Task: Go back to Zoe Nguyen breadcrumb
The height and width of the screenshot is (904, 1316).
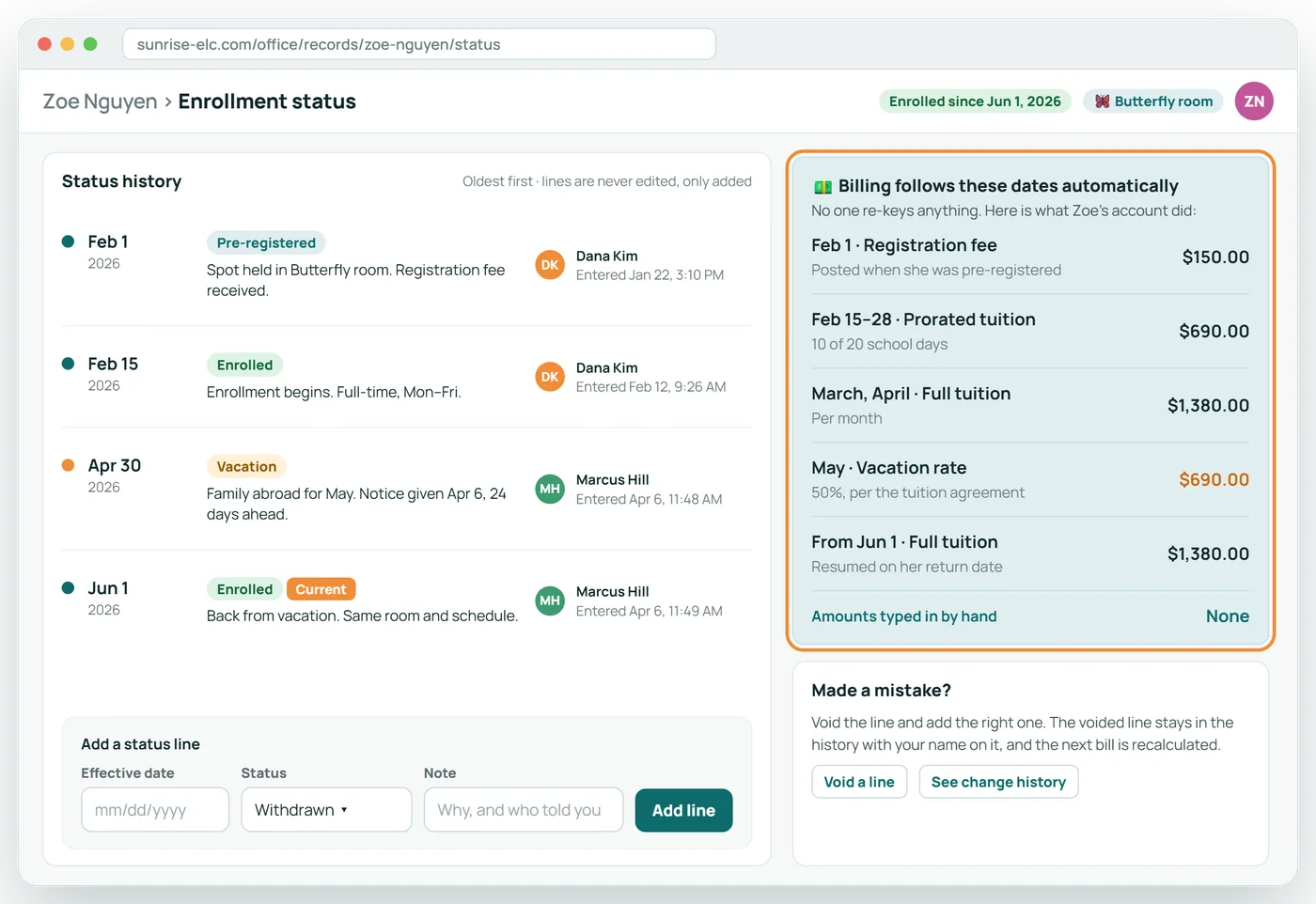Action: [x=100, y=101]
